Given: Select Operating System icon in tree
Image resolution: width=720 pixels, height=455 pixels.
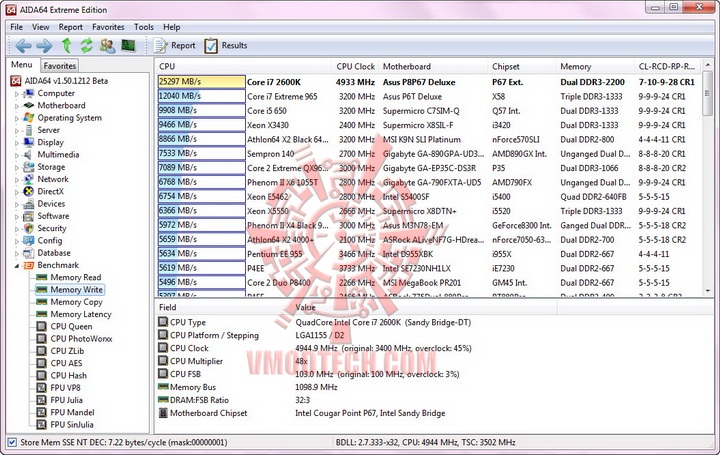Looking at the screenshot, I should 29,118.
